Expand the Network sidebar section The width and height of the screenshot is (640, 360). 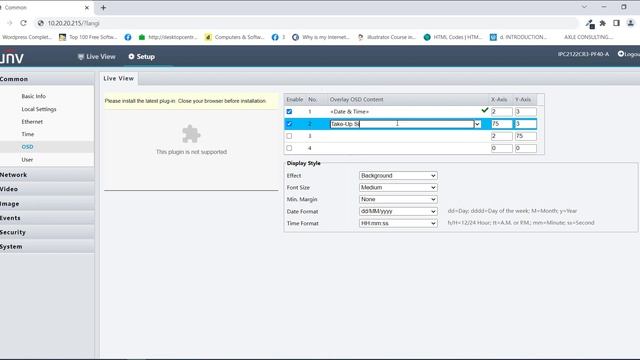tap(47, 175)
